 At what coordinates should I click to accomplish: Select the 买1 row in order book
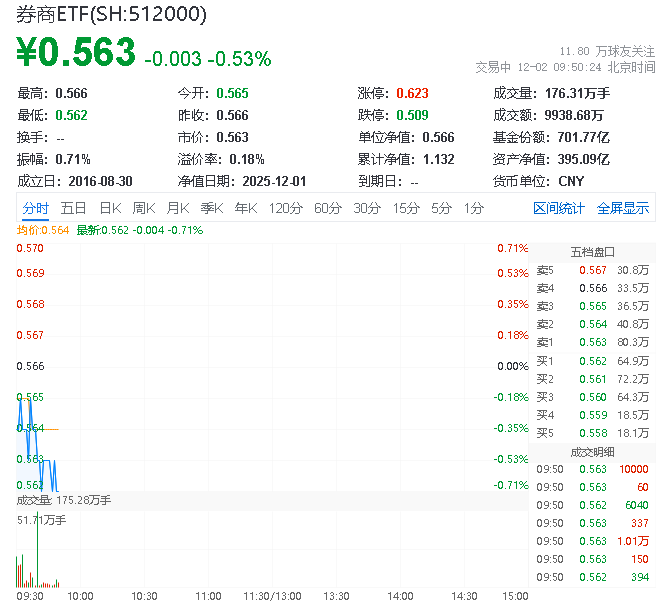coord(592,360)
